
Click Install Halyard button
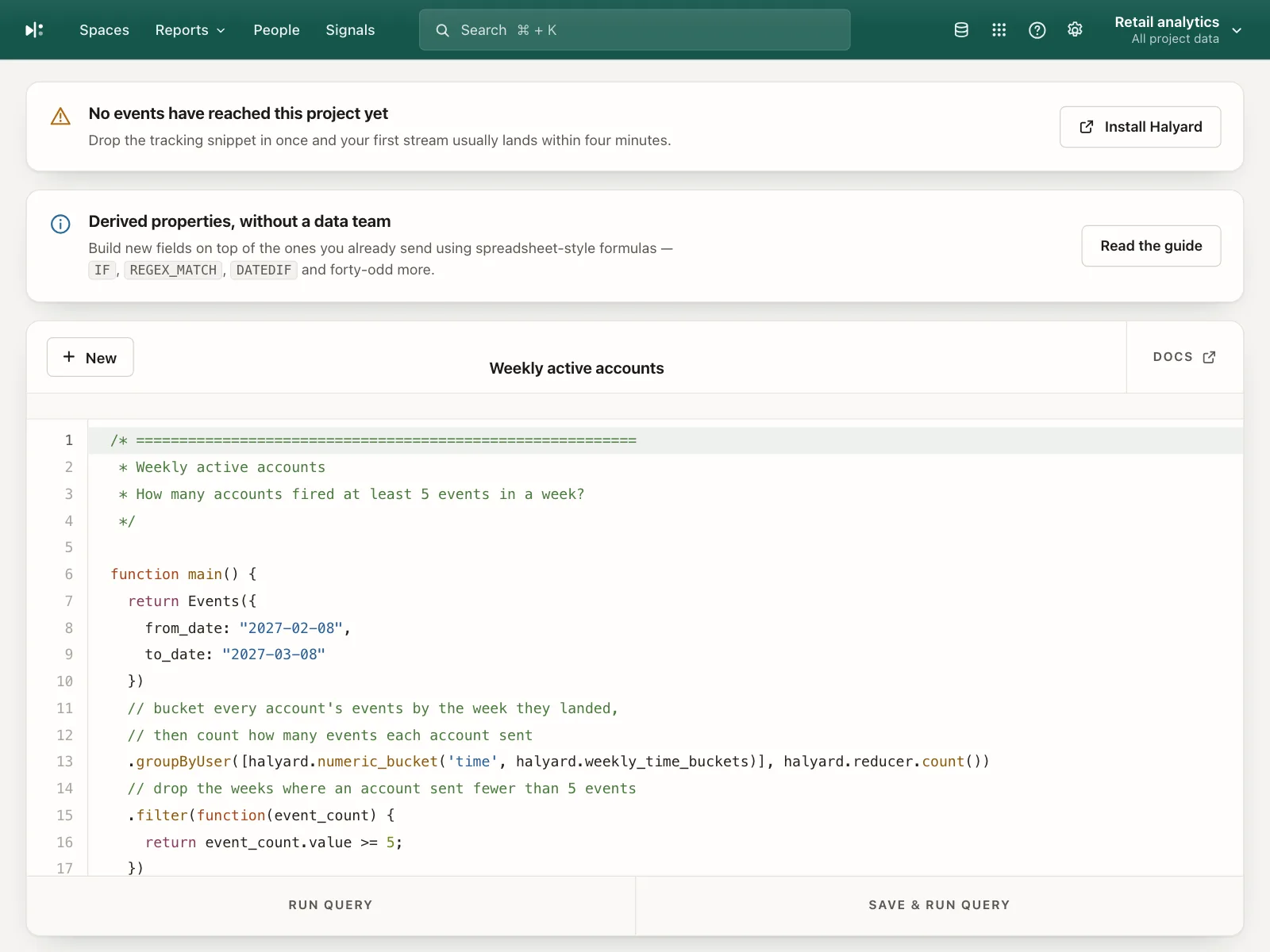click(1140, 127)
